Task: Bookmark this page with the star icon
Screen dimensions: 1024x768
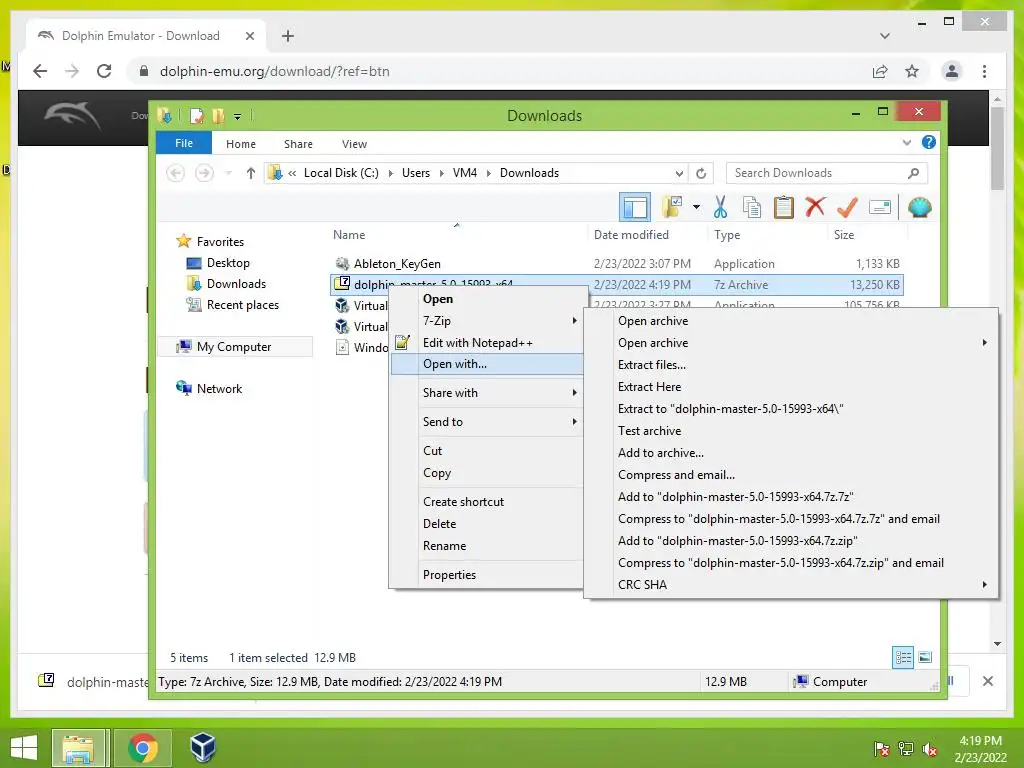Action: pos(912,71)
